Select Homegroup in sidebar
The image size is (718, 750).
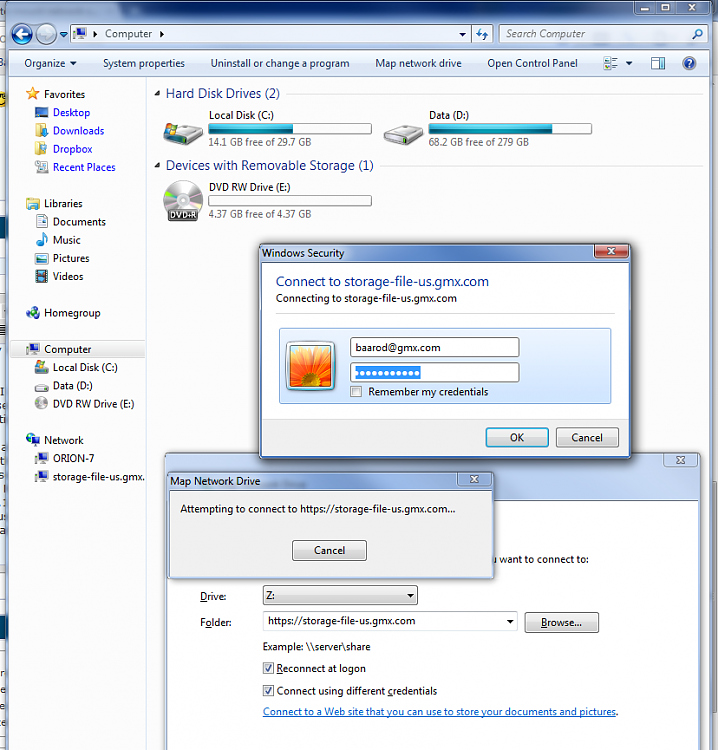pyautogui.click(x=72, y=313)
